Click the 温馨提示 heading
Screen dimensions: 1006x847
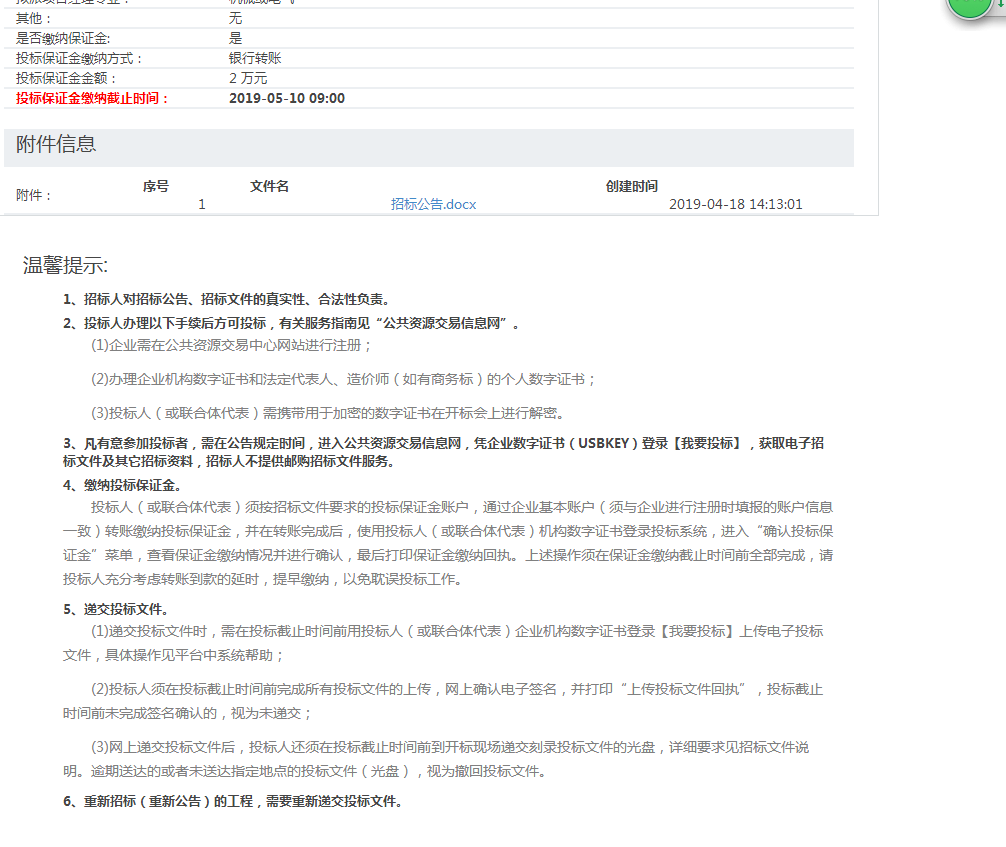pyautogui.click(x=65, y=266)
